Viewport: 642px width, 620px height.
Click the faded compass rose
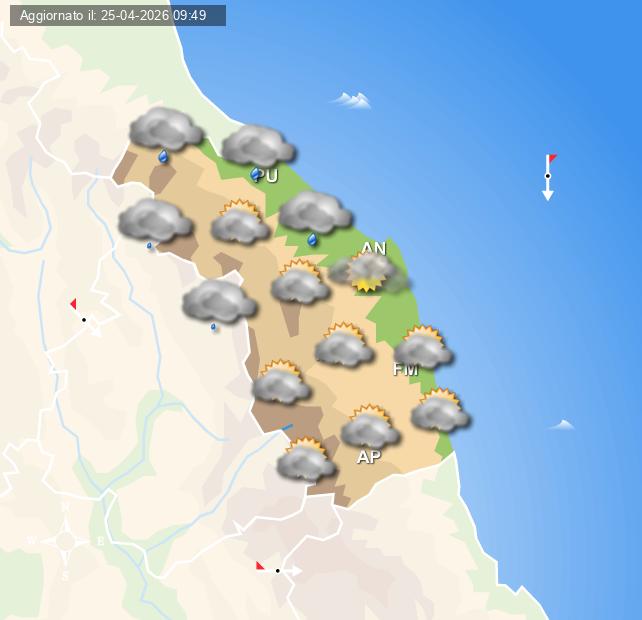tap(66, 541)
